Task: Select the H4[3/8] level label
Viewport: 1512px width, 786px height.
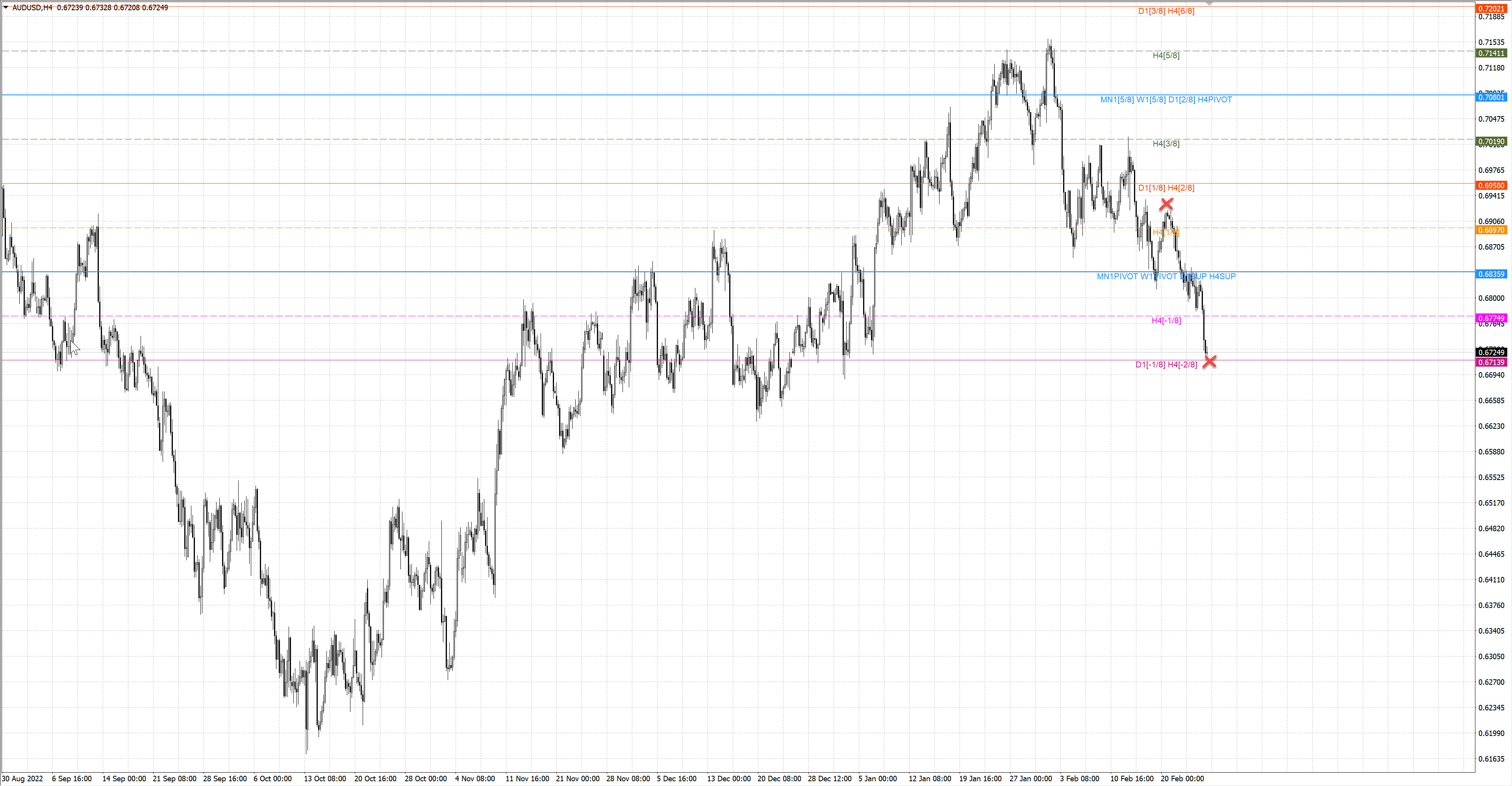Action: click(x=1165, y=144)
